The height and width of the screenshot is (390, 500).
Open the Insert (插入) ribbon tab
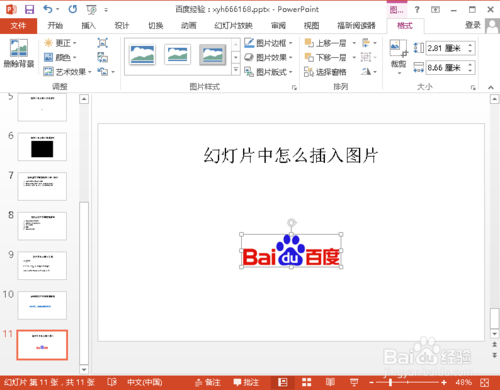coord(89,25)
